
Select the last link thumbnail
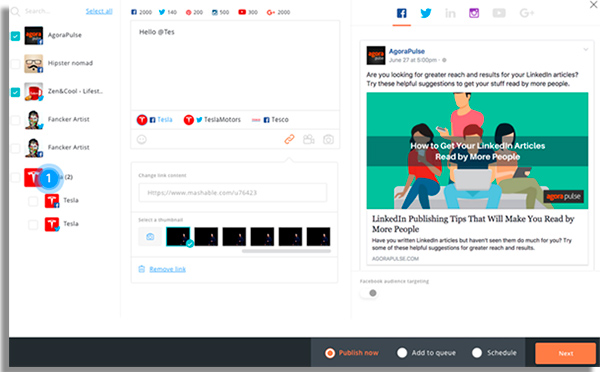point(318,237)
